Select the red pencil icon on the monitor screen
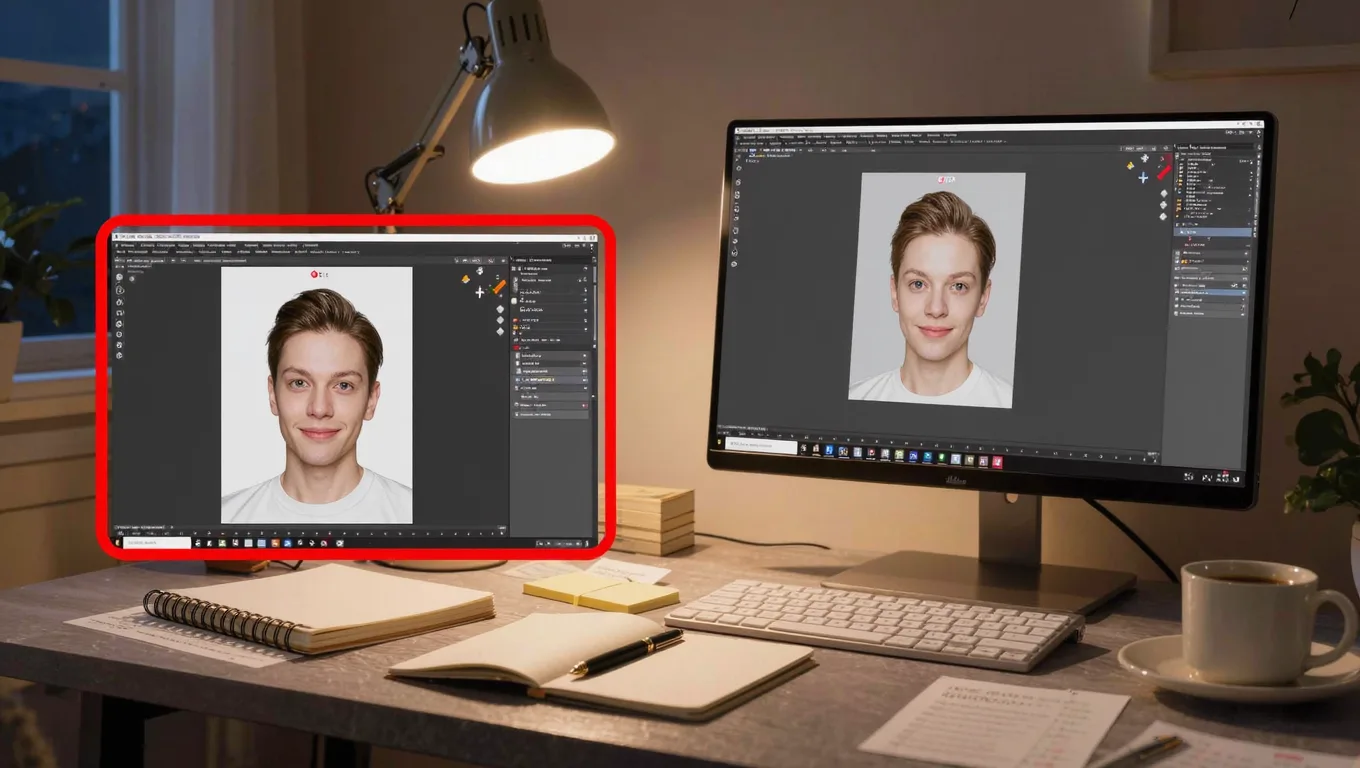Viewport: 1360px width, 768px height. tap(1164, 171)
